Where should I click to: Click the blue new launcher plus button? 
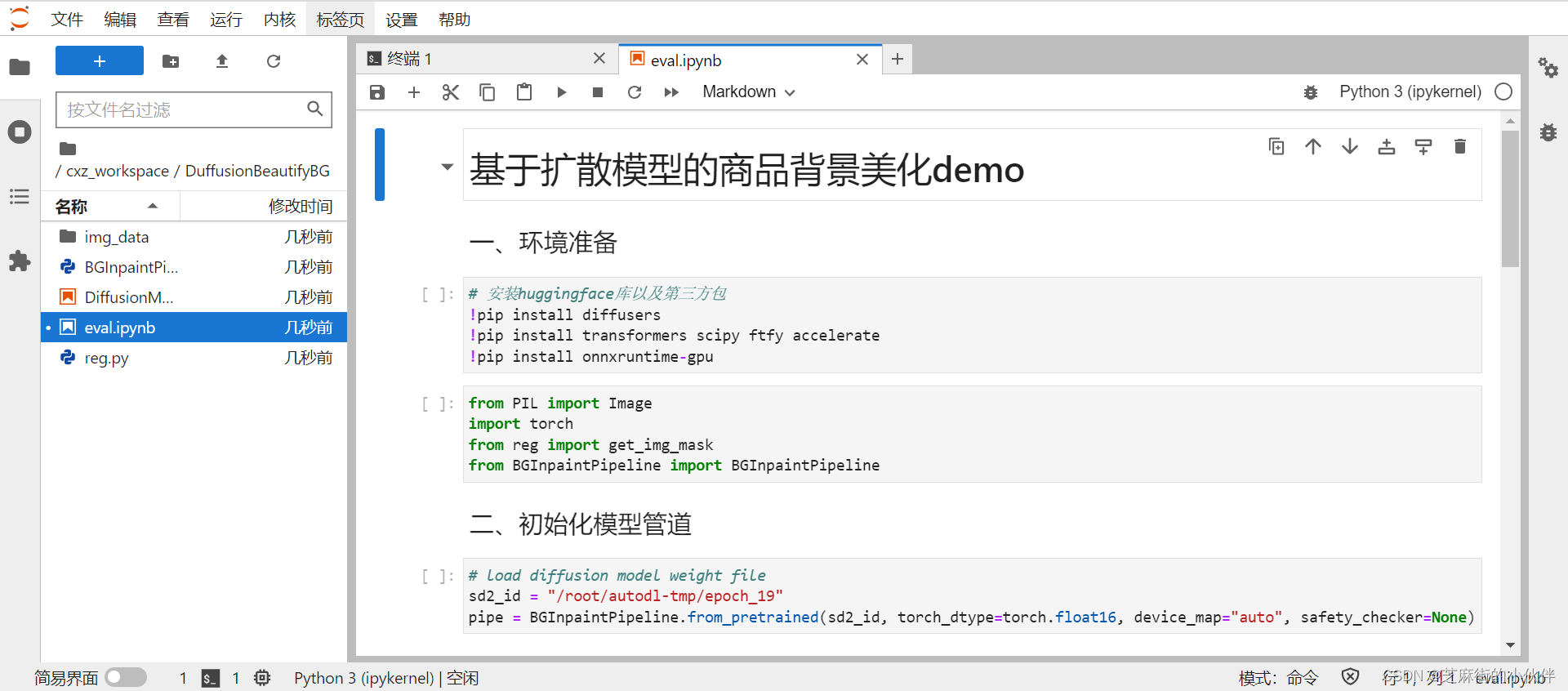pyautogui.click(x=100, y=60)
